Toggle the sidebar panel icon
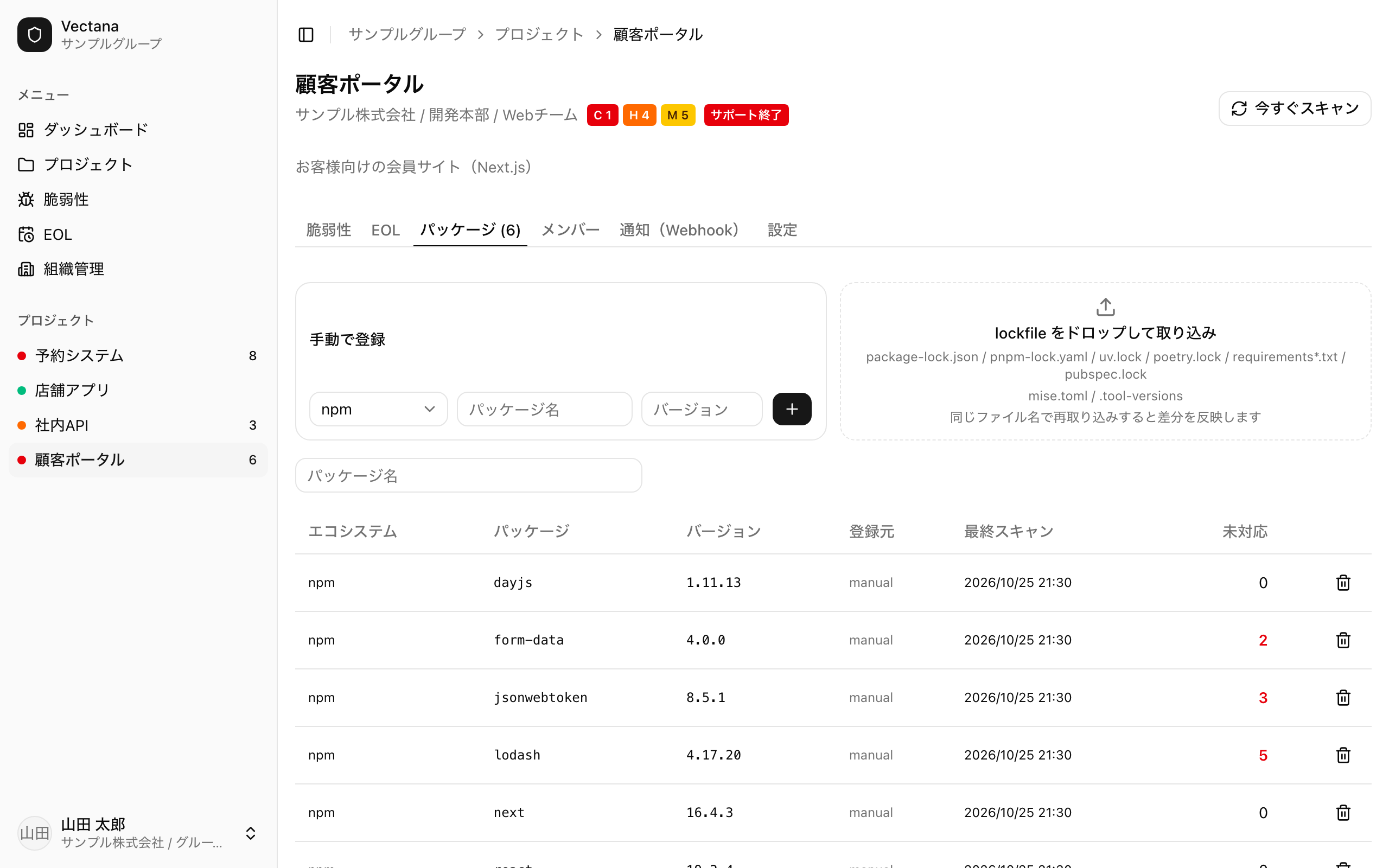1389x868 pixels. point(306,34)
